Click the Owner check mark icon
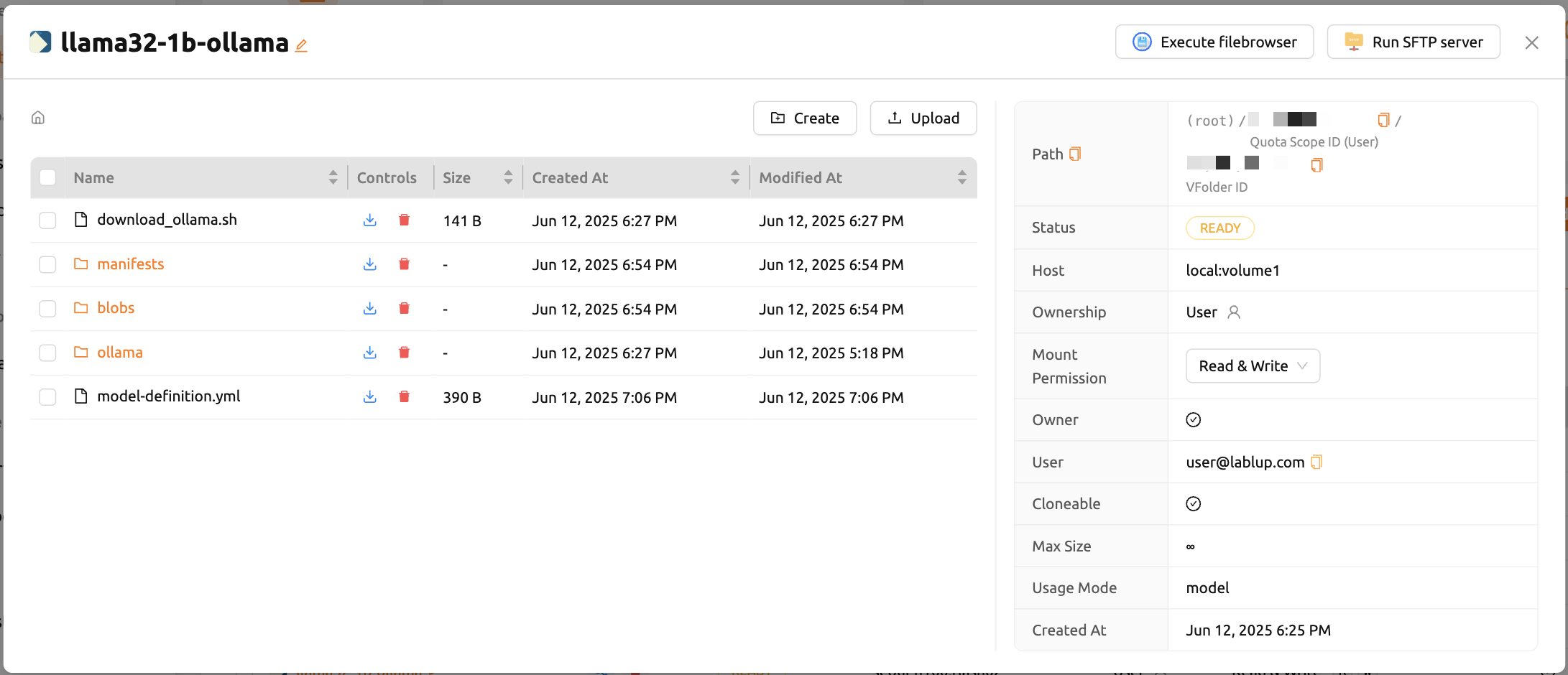The height and width of the screenshot is (675, 1568). tap(1194, 419)
